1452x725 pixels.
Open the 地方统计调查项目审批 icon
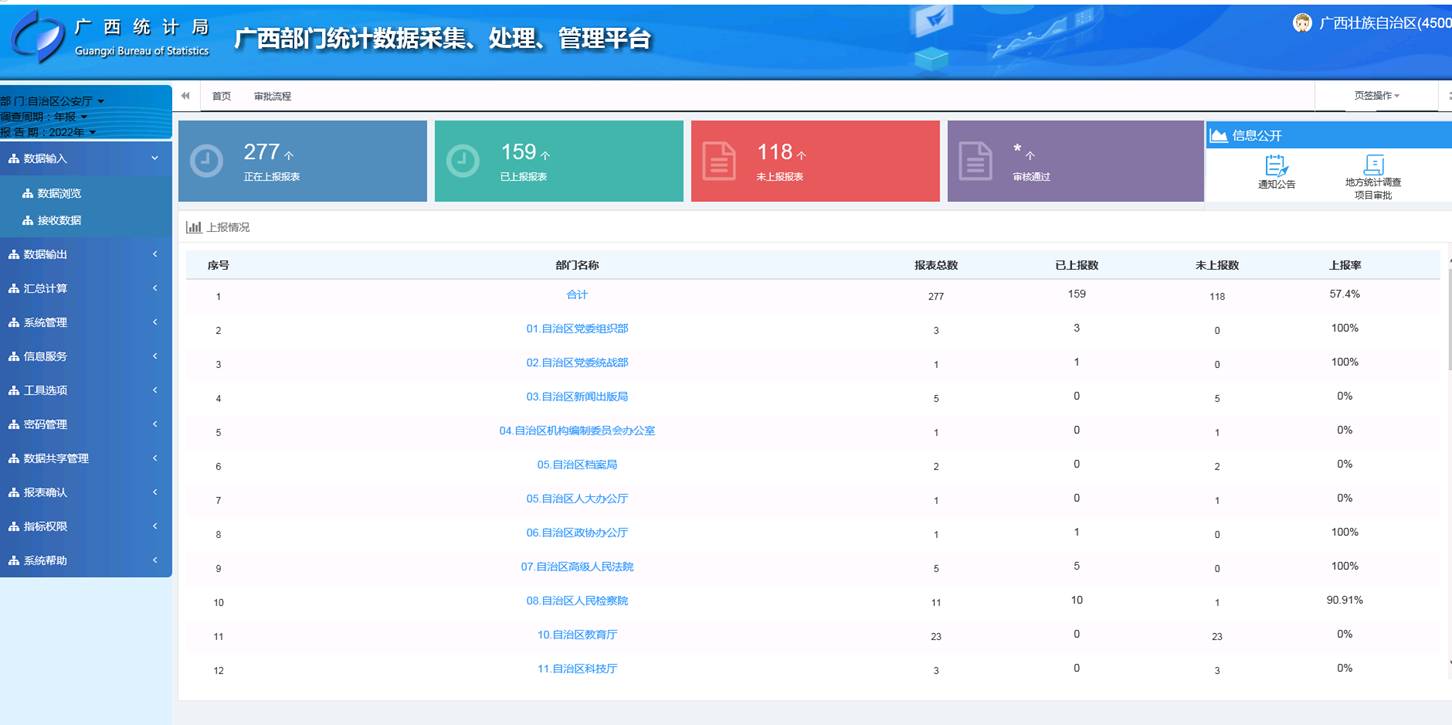pyautogui.click(x=1373, y=165)
